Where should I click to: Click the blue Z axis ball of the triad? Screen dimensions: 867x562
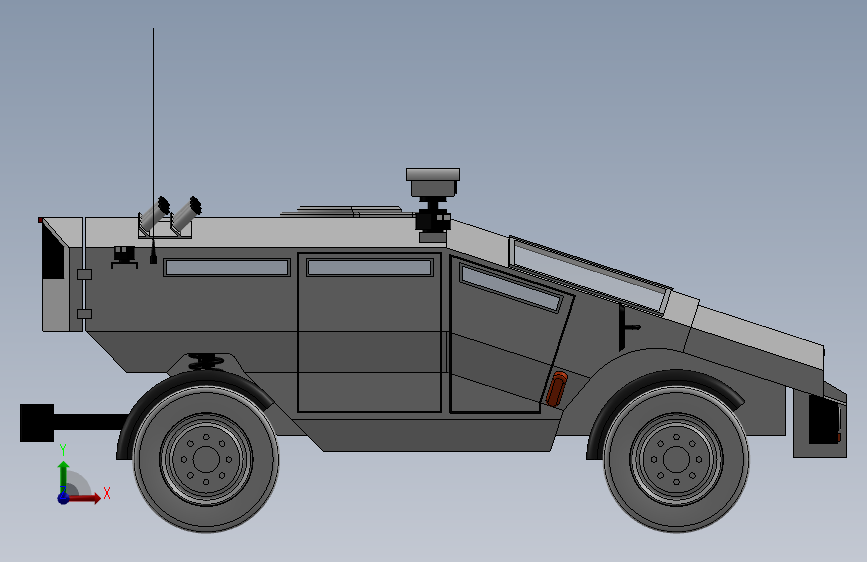point(64,498)
